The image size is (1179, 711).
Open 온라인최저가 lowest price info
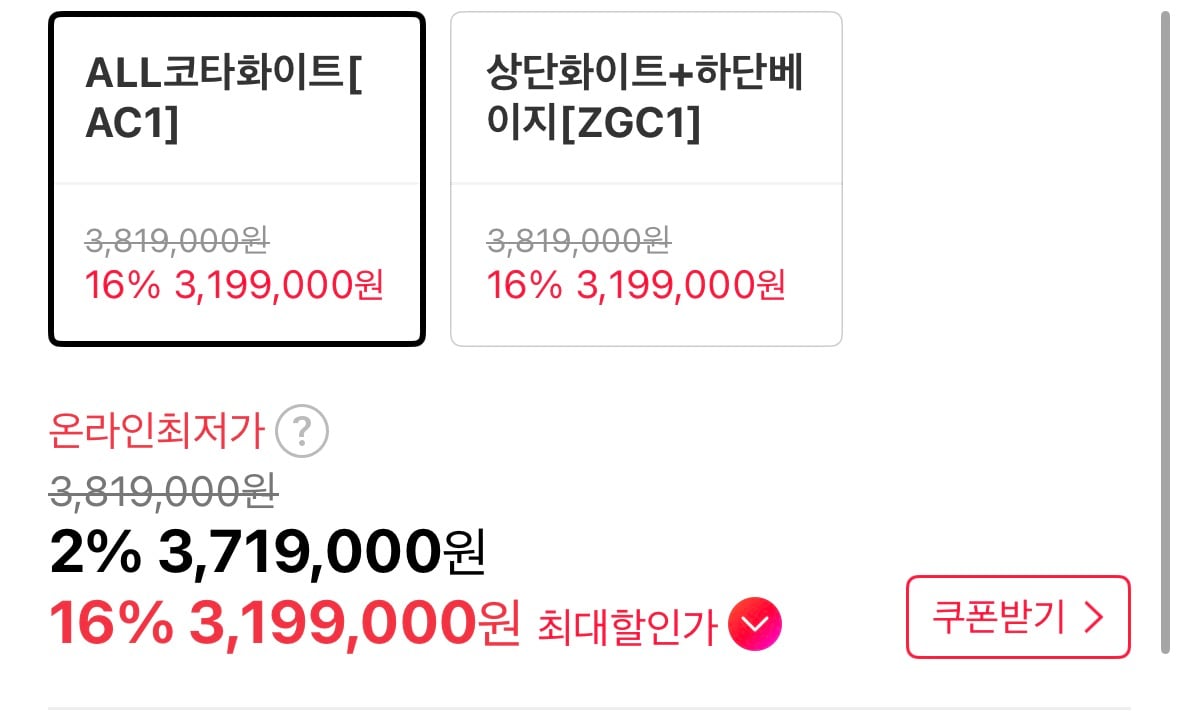[x=155, y=431]
